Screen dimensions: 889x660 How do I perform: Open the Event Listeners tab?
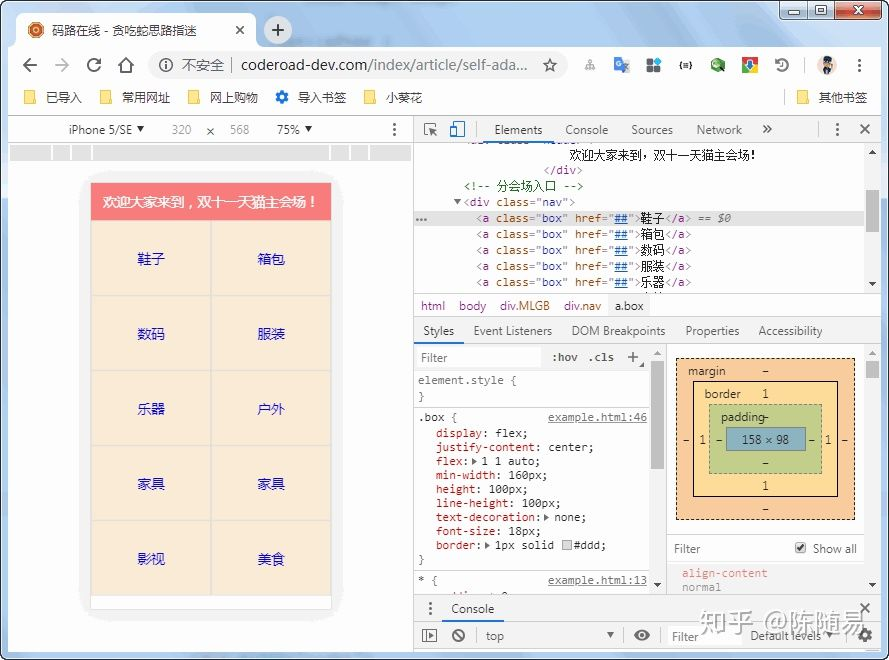[x=512, y=331]
